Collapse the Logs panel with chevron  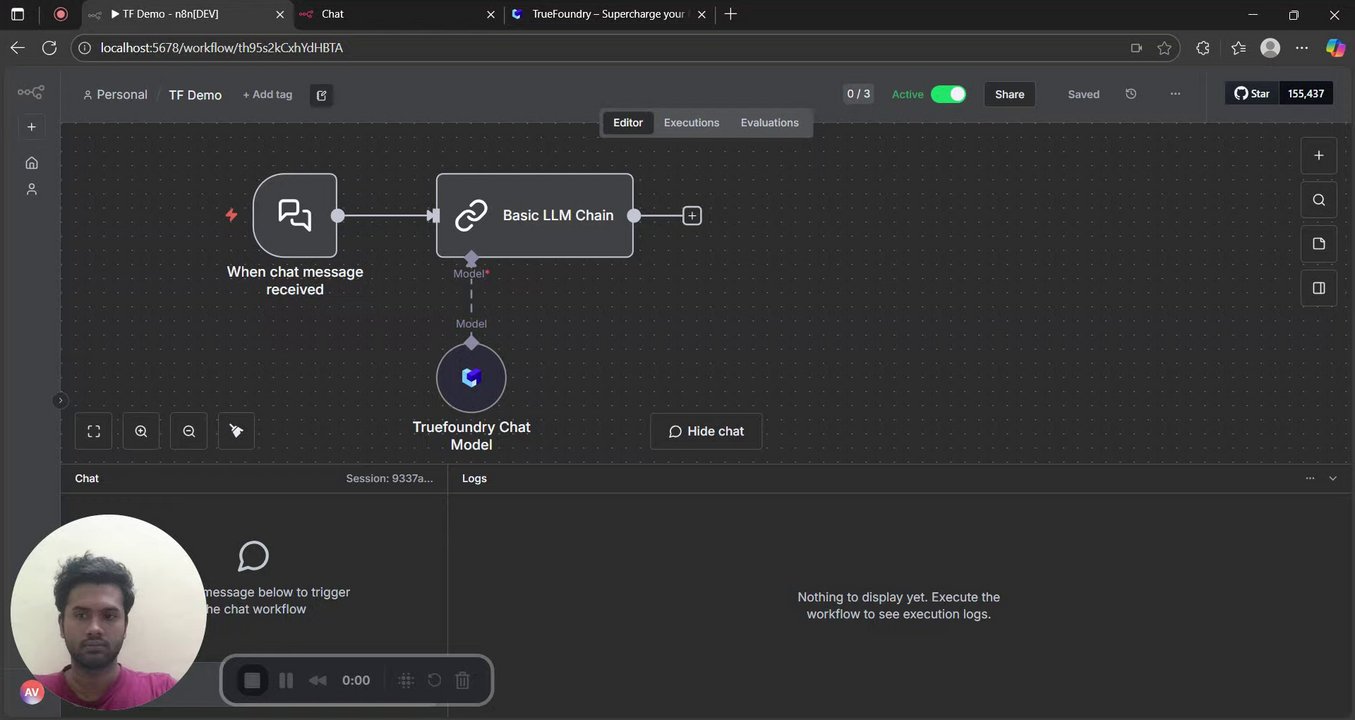(x=1333, y=478)
